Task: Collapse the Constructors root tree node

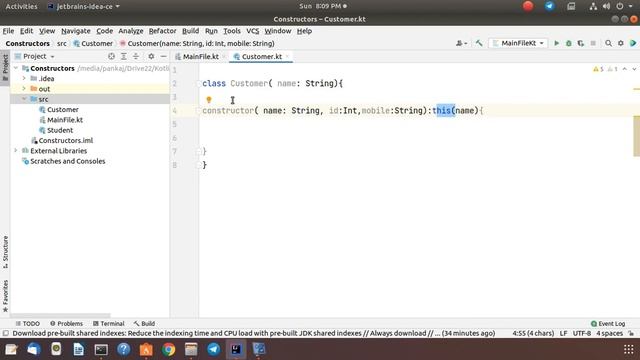Action: point(16,68)
